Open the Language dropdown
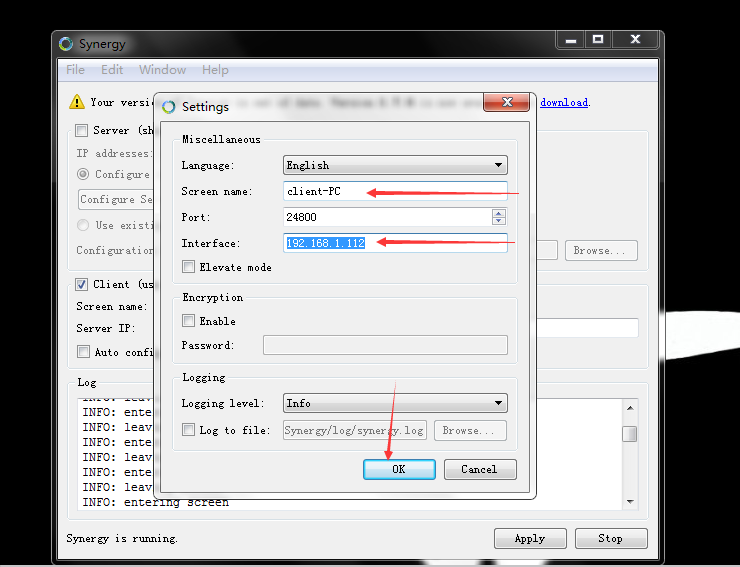Viewport: 740px width, 567px height. click(395, 165)
